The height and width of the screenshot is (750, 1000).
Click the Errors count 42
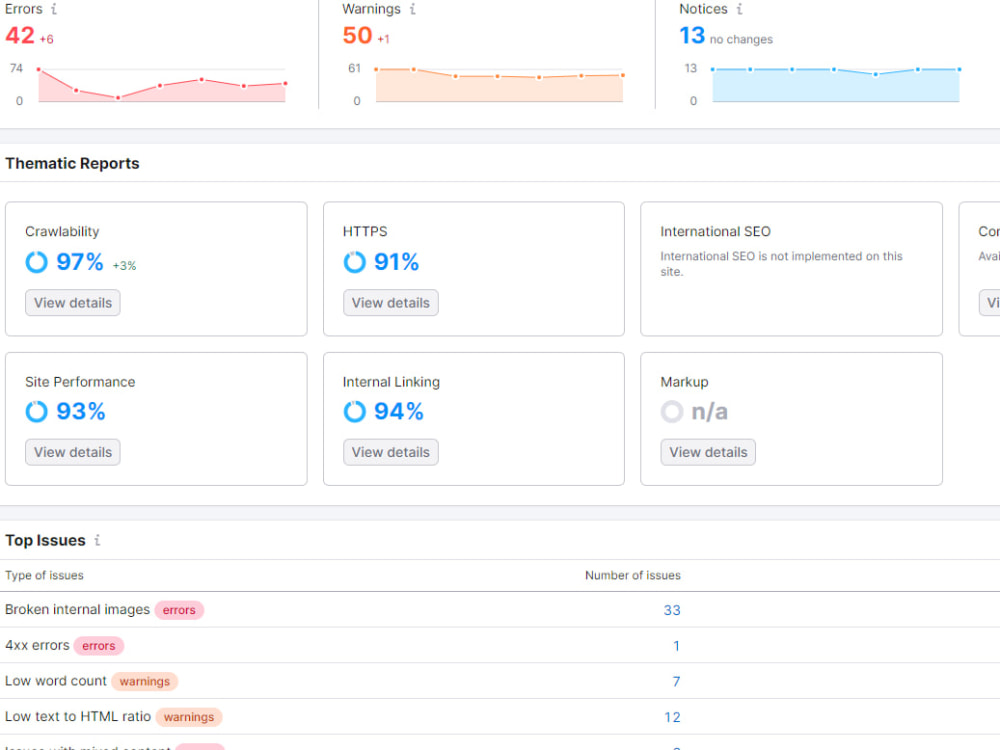(20, 36)
